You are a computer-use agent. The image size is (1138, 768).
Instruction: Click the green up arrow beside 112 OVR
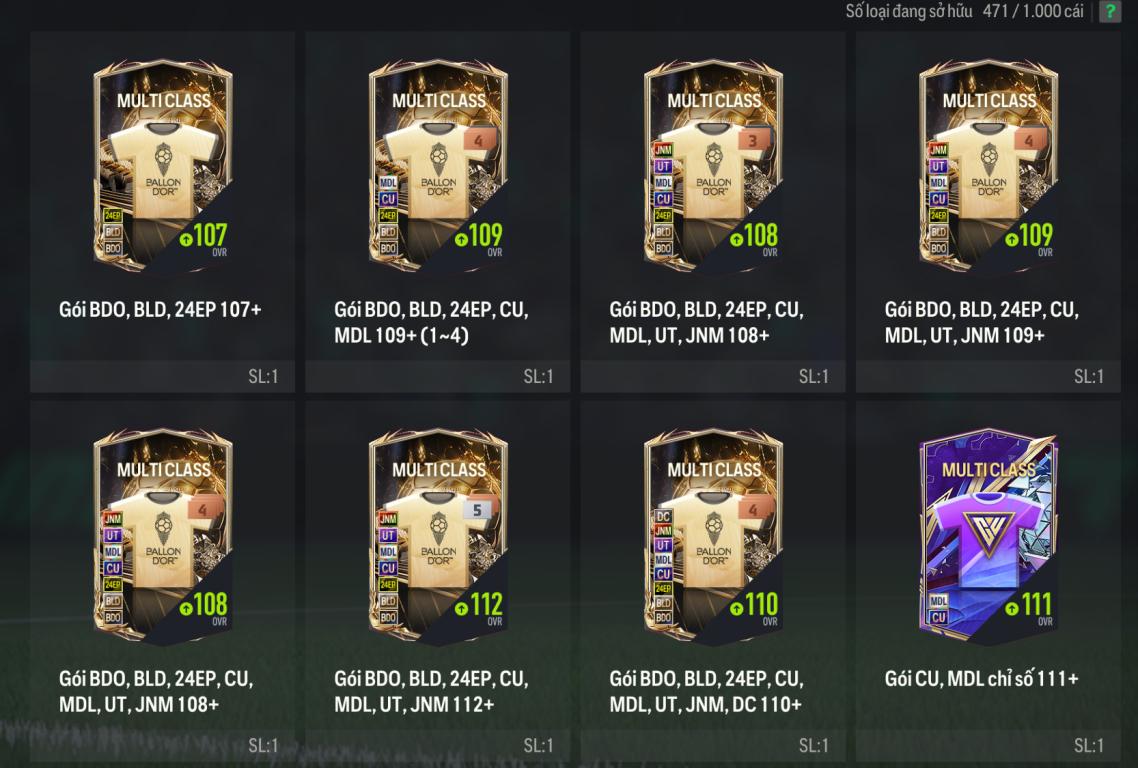point(461,608)
